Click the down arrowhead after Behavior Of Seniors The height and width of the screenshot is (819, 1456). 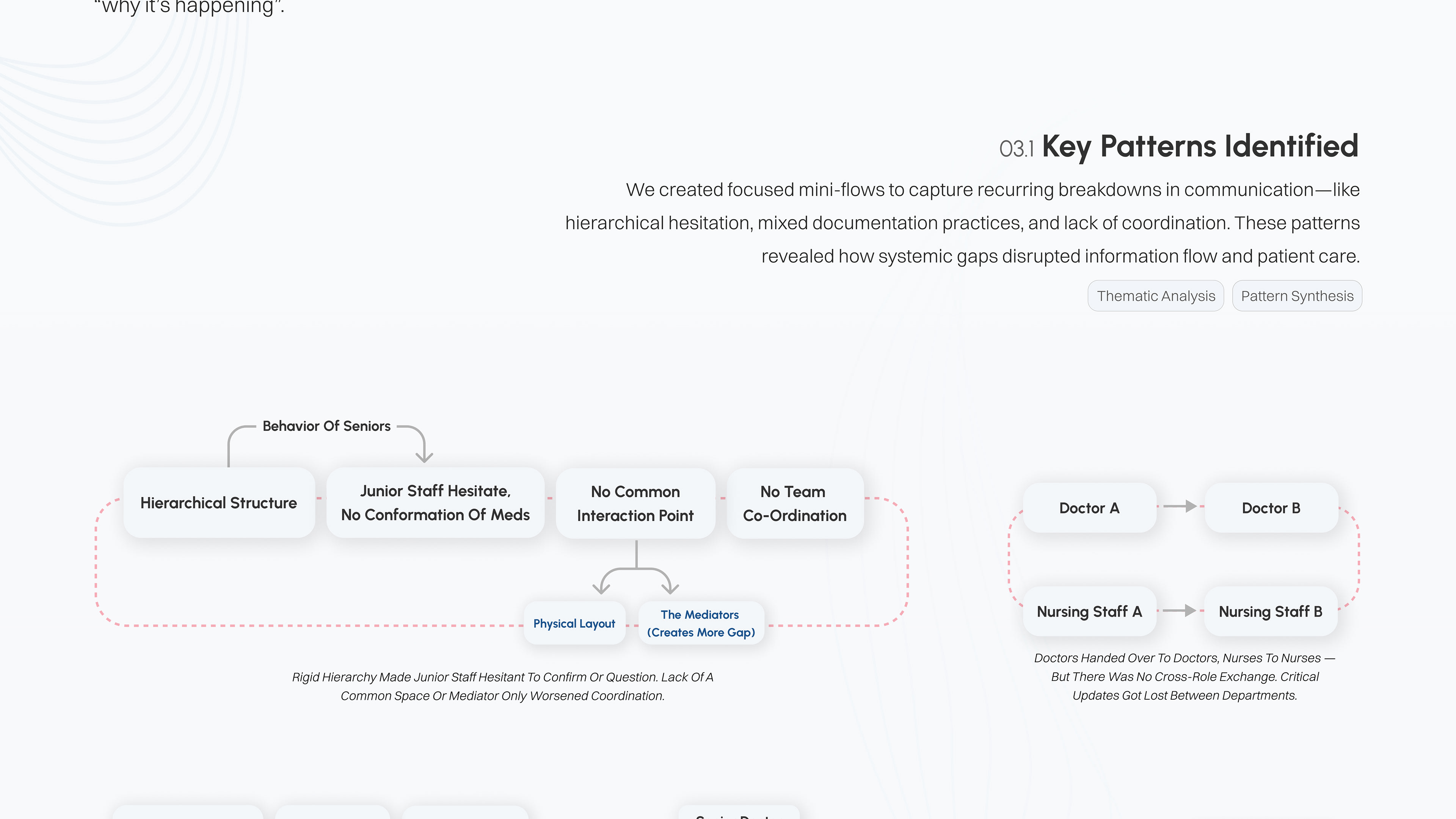[x=424, y=456]
